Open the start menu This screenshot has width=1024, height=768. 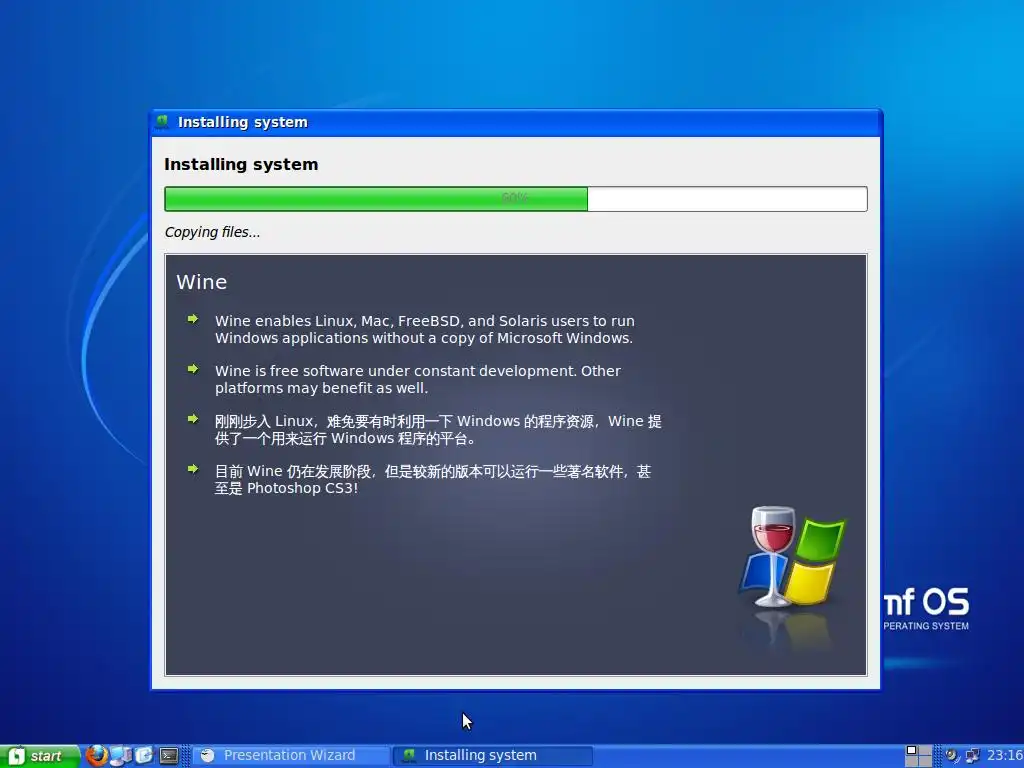click(39, 756)
